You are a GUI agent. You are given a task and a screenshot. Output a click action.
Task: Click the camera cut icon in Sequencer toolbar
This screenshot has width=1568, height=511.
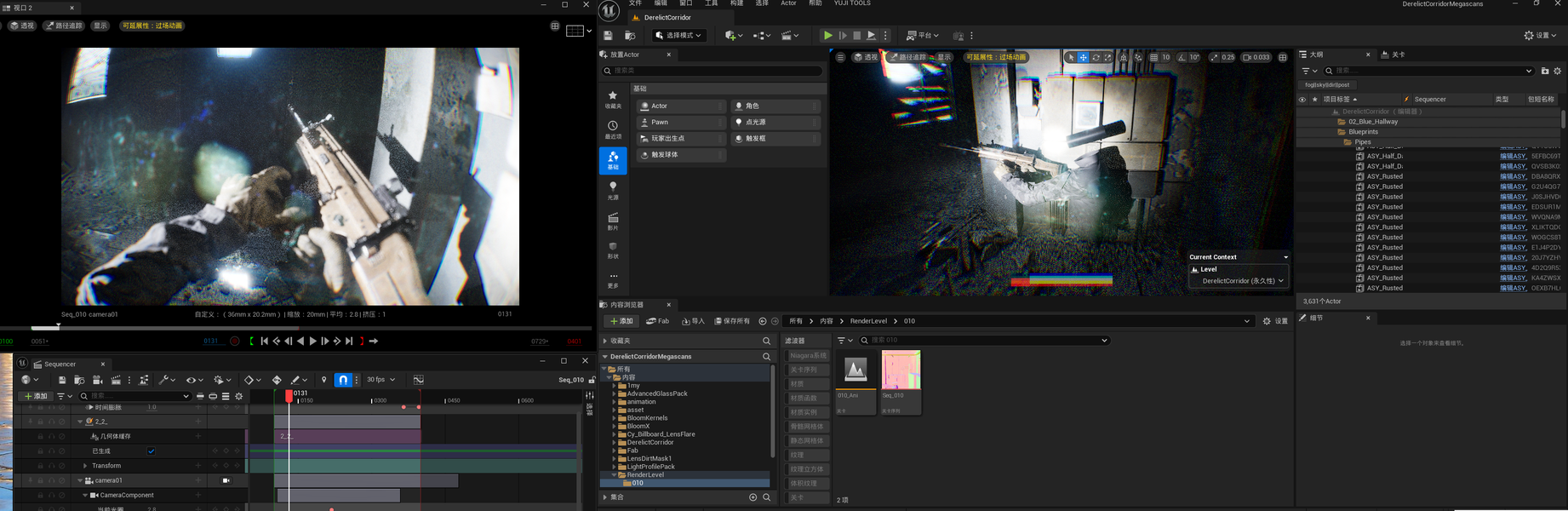coord(97,380)
